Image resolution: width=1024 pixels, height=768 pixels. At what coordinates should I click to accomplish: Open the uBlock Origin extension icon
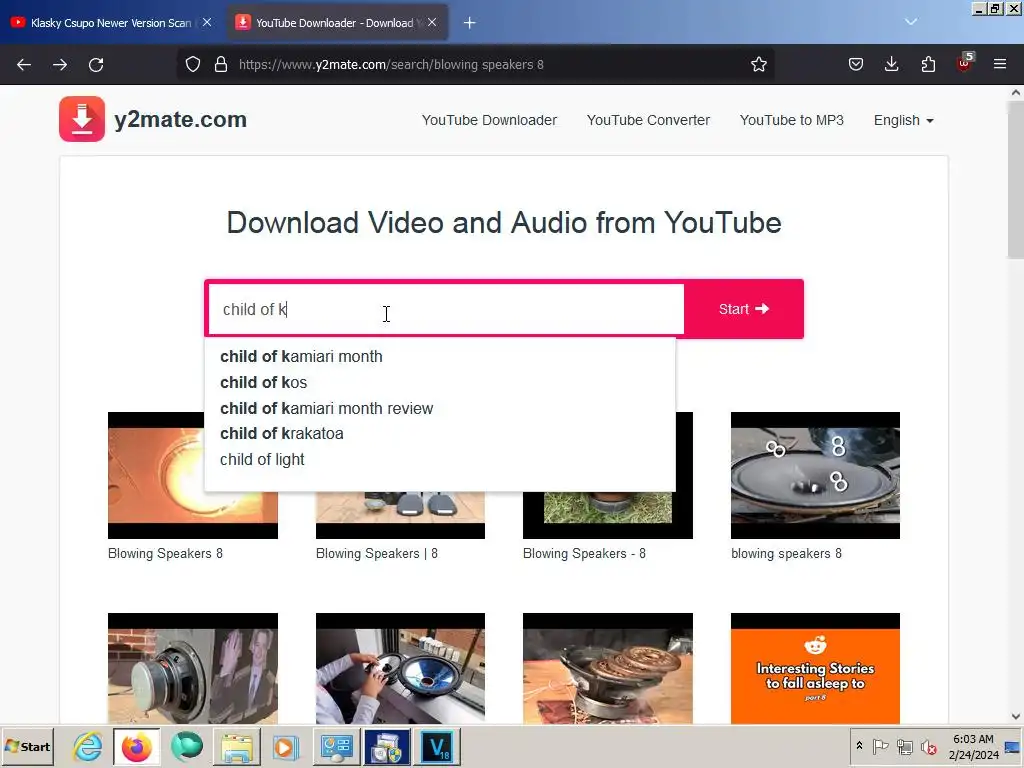964,63
